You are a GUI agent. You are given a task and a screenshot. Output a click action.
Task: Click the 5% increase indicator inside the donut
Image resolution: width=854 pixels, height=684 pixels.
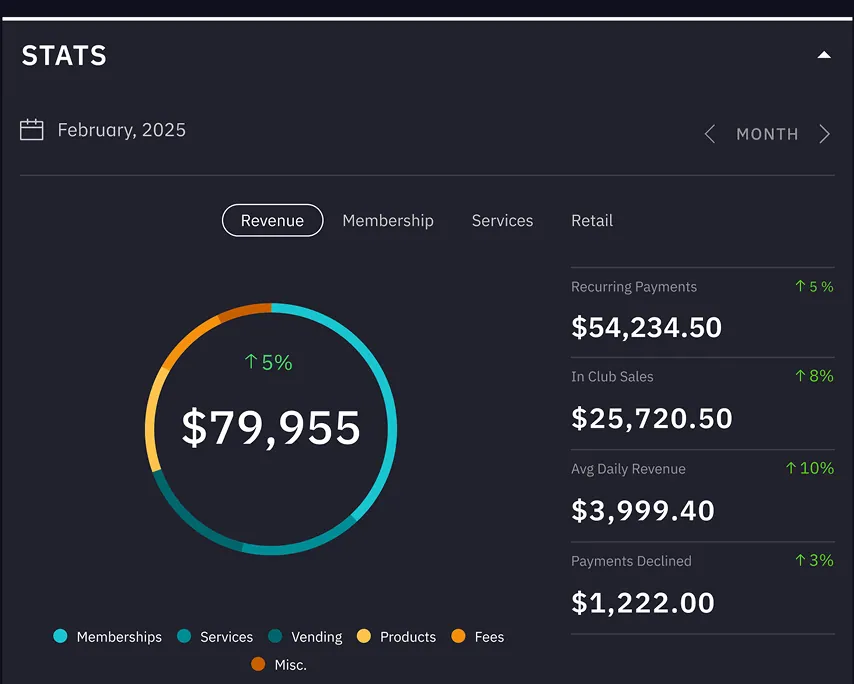click(269, 362)
